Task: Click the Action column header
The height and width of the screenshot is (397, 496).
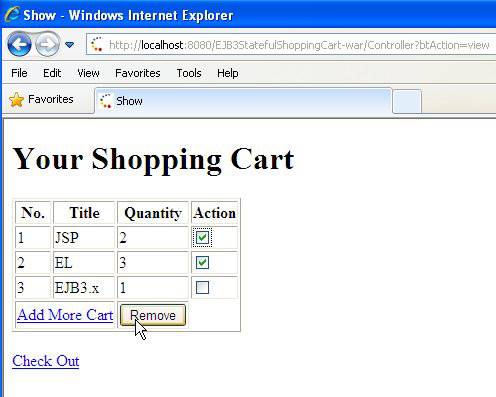Action: 215,213
